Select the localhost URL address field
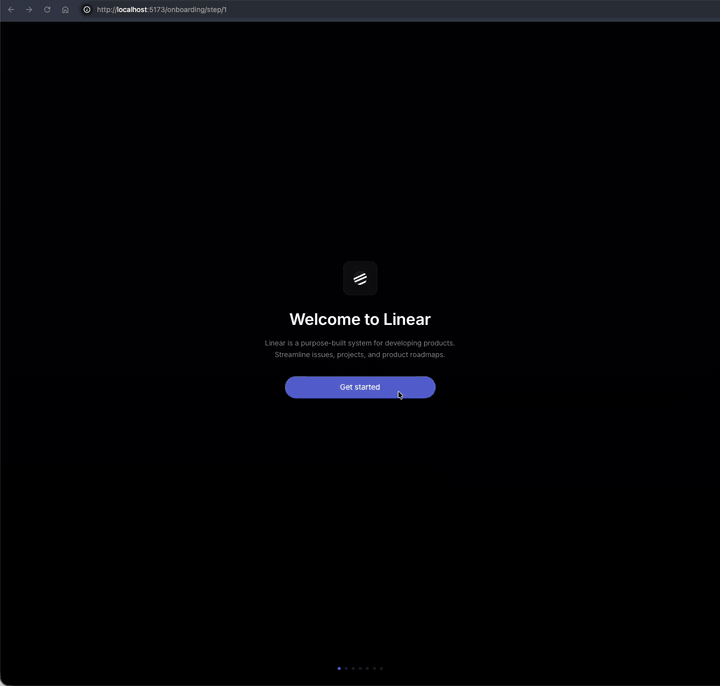The width and height of the screenshot is (720, 686). click(x=162, y=10)
